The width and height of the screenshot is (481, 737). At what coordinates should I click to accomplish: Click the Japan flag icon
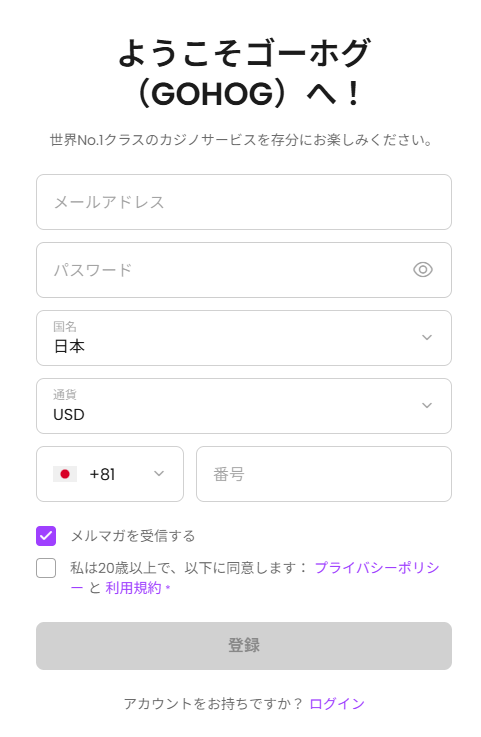tap(65, 474)
